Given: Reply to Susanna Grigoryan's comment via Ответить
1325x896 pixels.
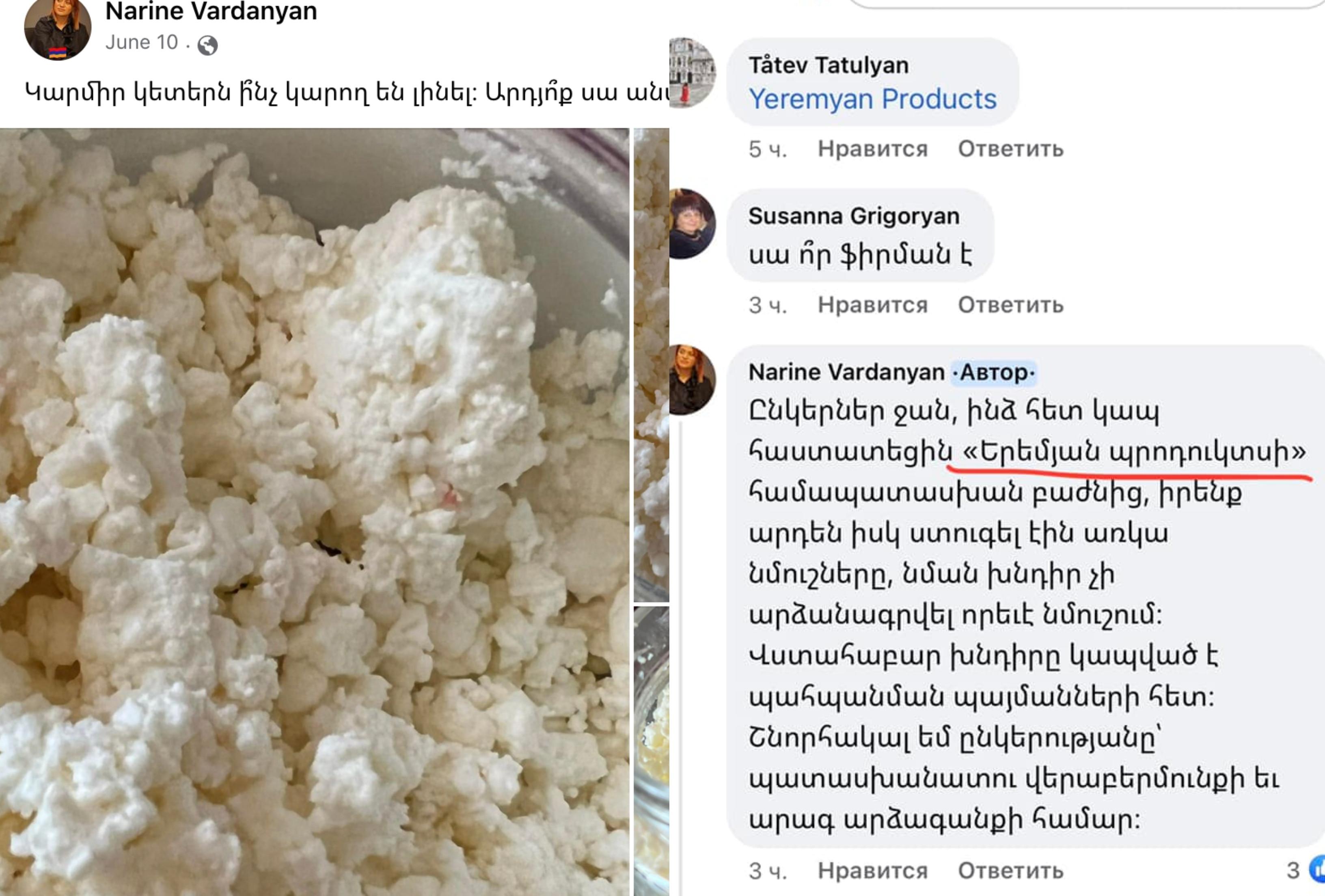Looking at the screenshot, I should pos(1011,305).
